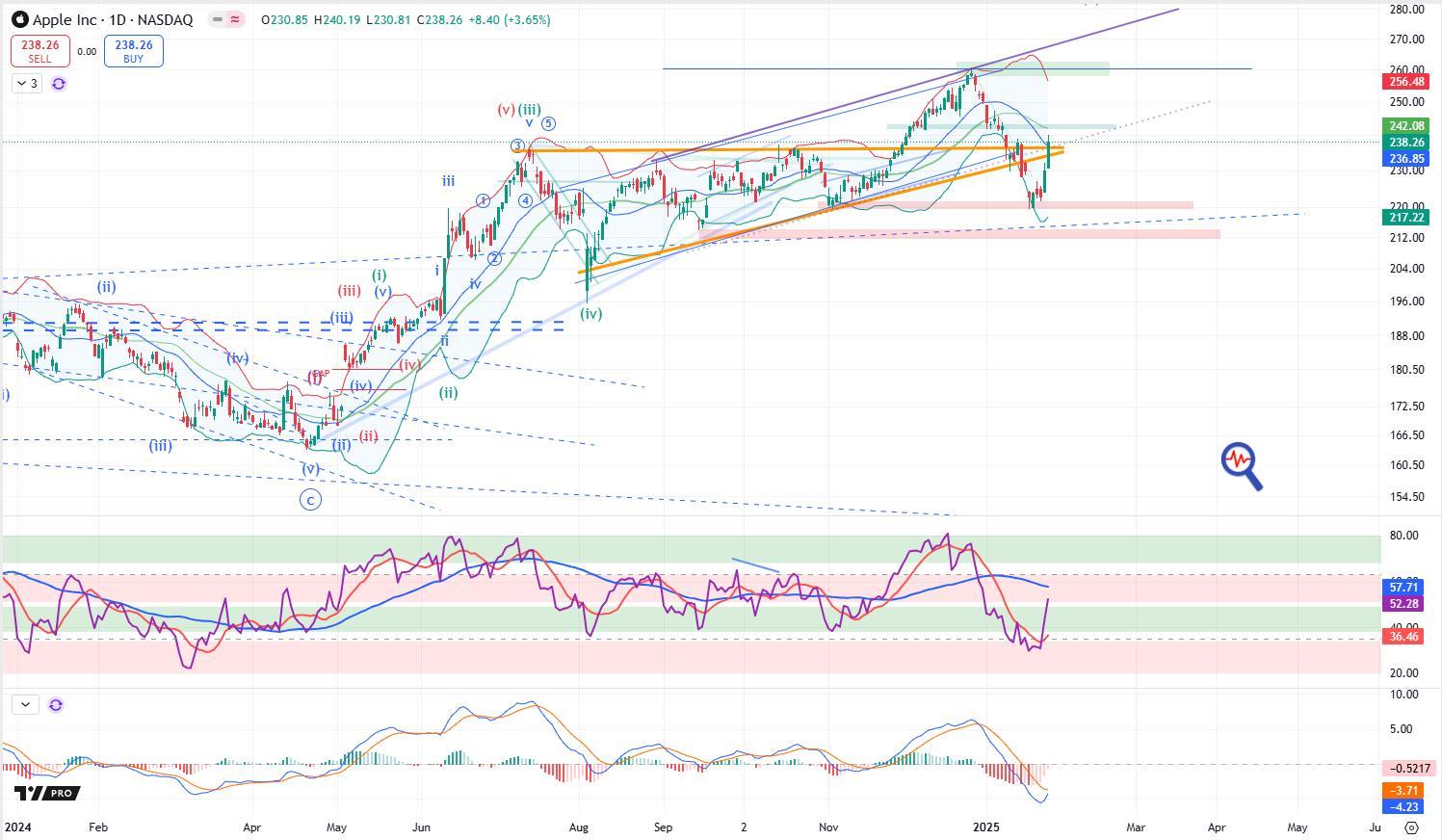
Task: Collapse the MACD pane legend chevron
Action: coord(25,704)
